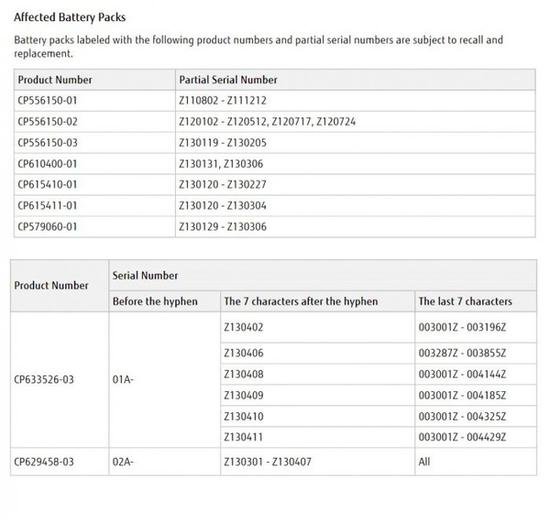550x523 pixels.
Task: Click the Partial Serial Number column header
Action: click(228, 80)
